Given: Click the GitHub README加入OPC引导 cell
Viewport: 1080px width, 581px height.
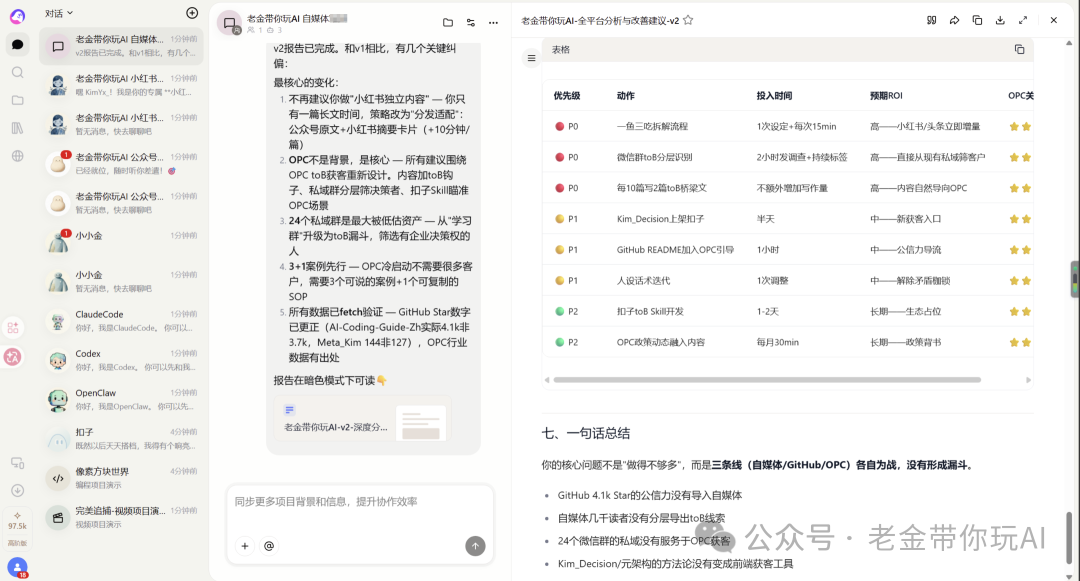Looking at the screenshot, I should (x=675, y=250).
